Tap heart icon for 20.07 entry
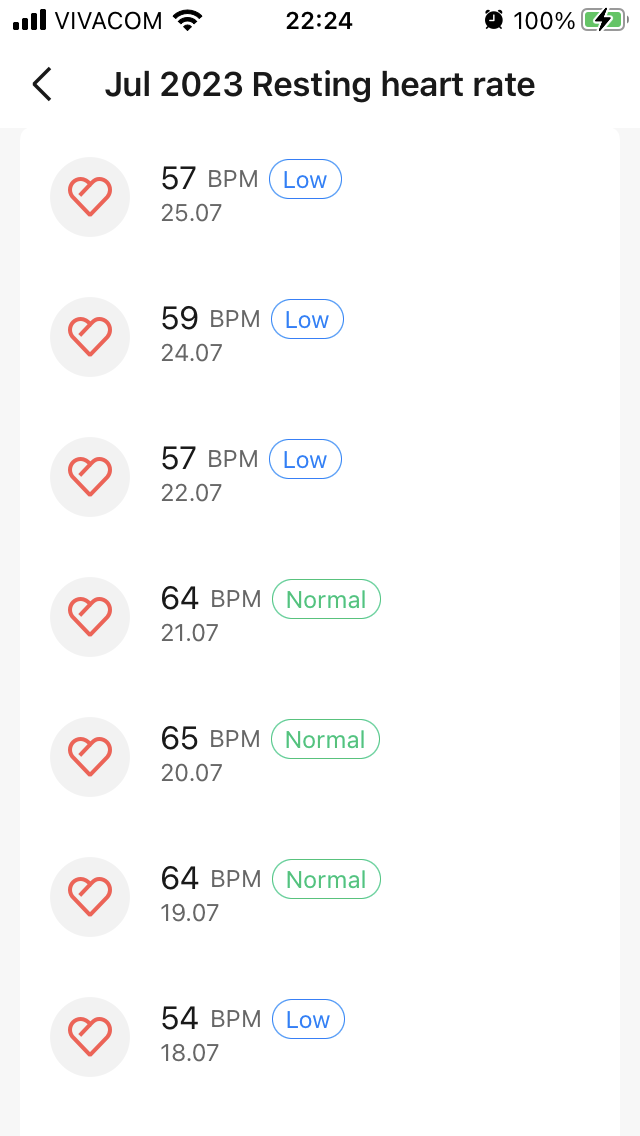Viewport: 640px width, 1136px height. click(x=90, y=757)
